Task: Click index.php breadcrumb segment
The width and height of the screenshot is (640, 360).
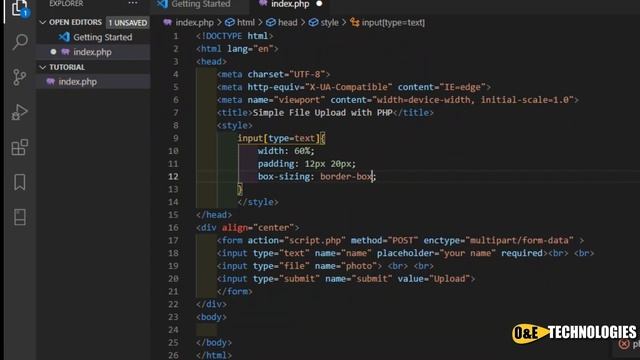Action: pyautogui.click(x=194, y=22)
